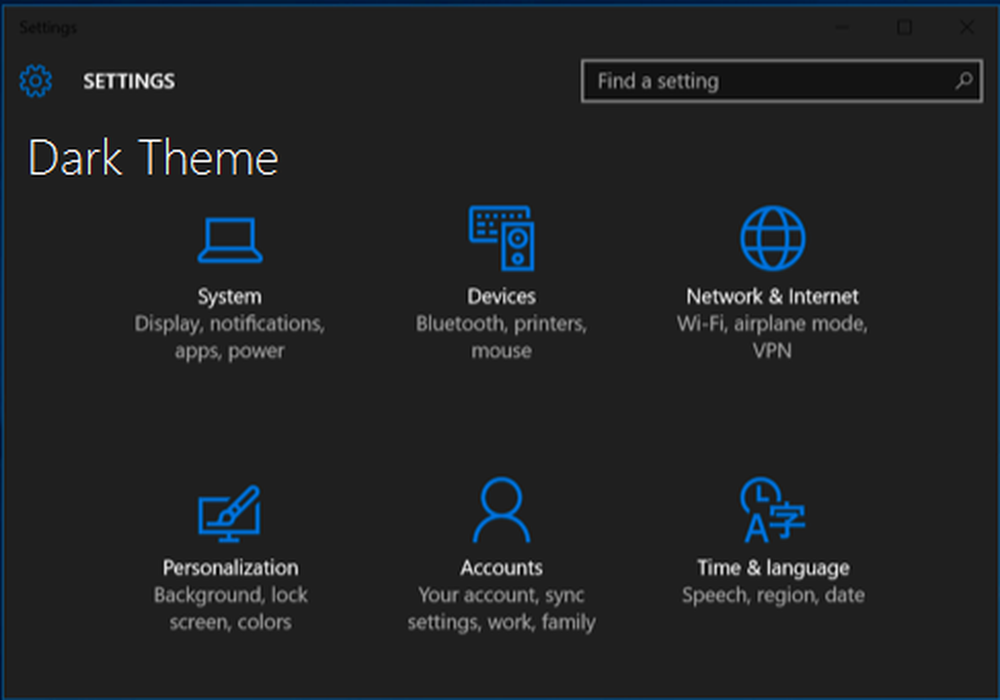Screen dimensions: 1000x700
Task: Select the Network & Internet label
Action: pos(772,296)
